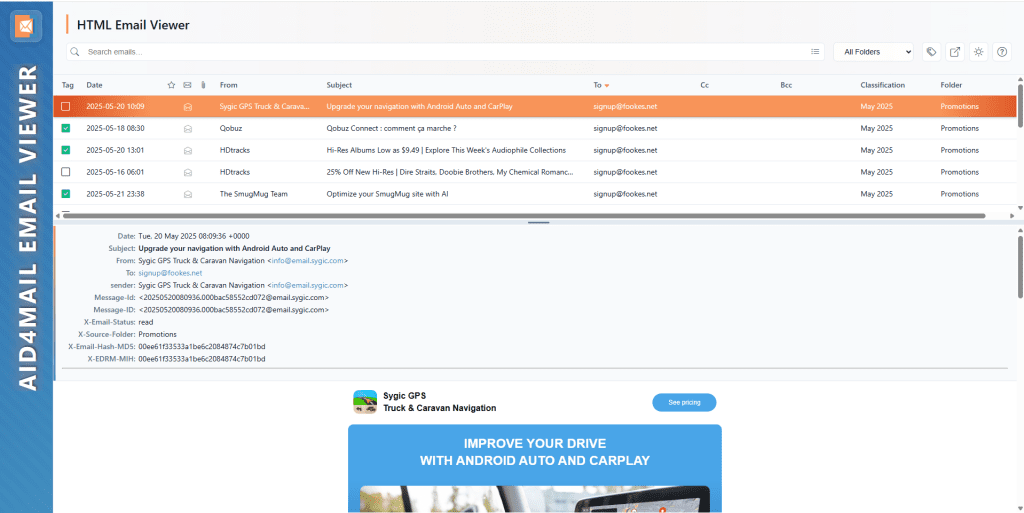Sort by the read-status envelope column header
The height and width of the screenshot is (513, 1024).
point(187,85)
